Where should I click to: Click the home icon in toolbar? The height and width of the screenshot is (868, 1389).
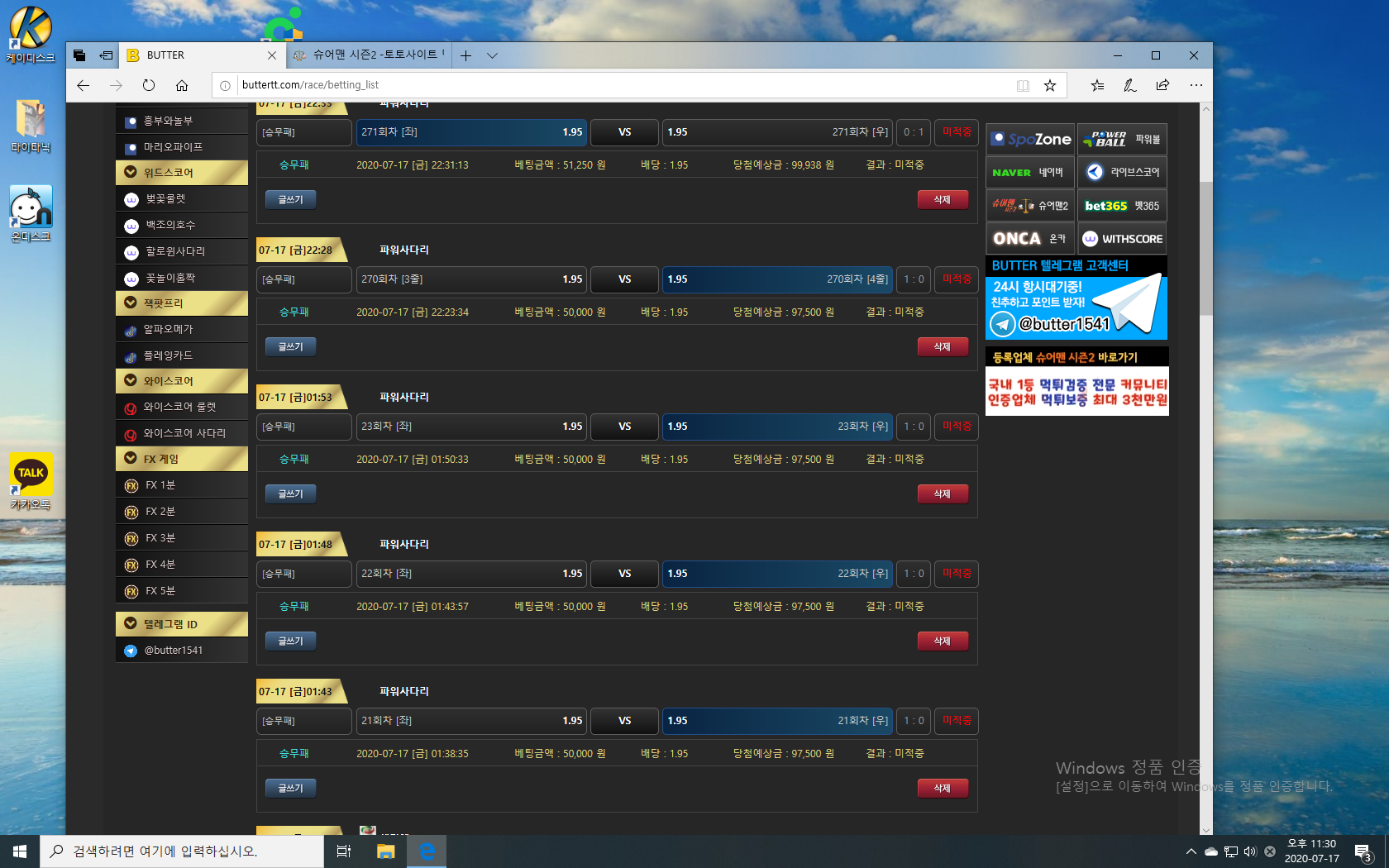[x=182, y=85]
